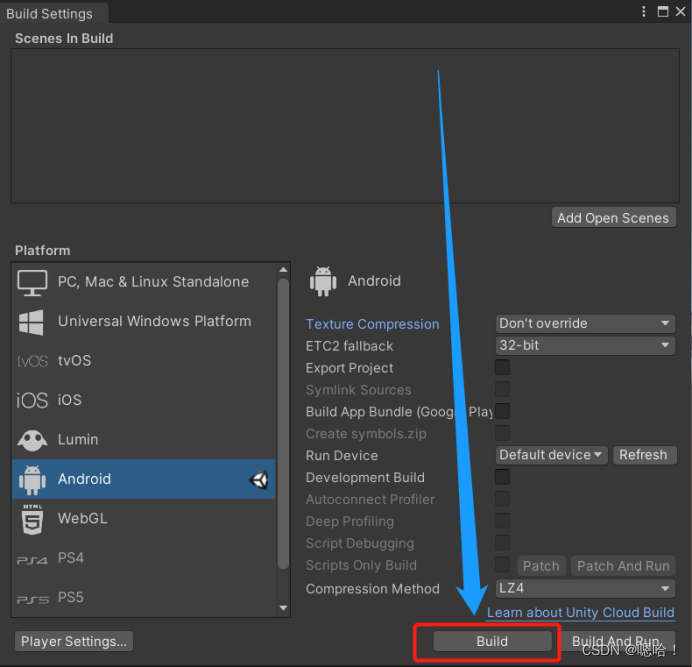Open the Compression Method LZ4 dropdown
692x667 pixels.
tap(585, 588)
